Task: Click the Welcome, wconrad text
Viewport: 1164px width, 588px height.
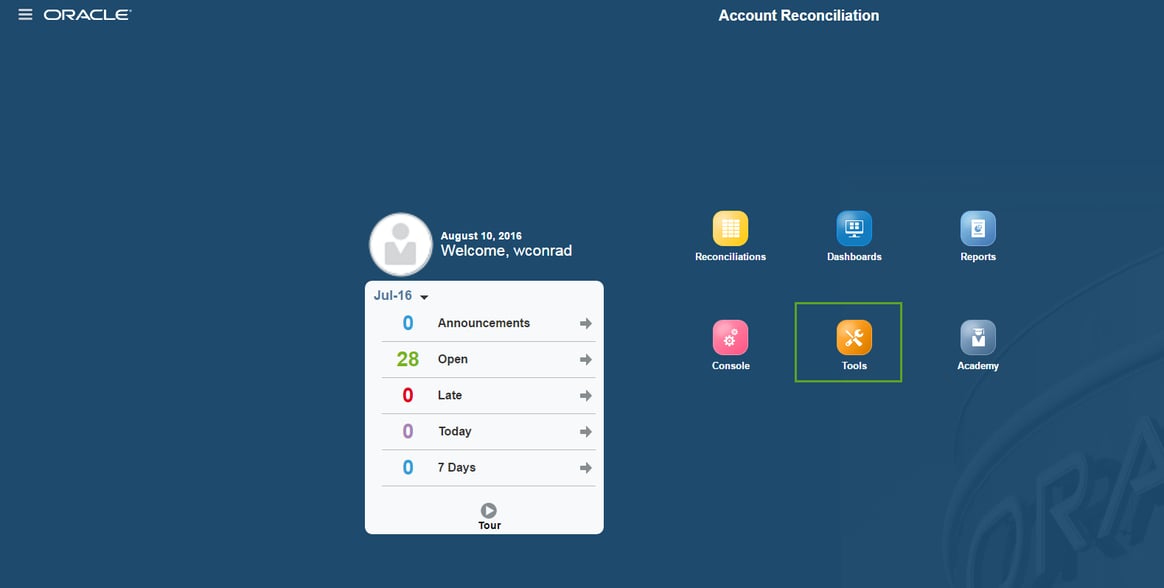Action: point(506,251)
